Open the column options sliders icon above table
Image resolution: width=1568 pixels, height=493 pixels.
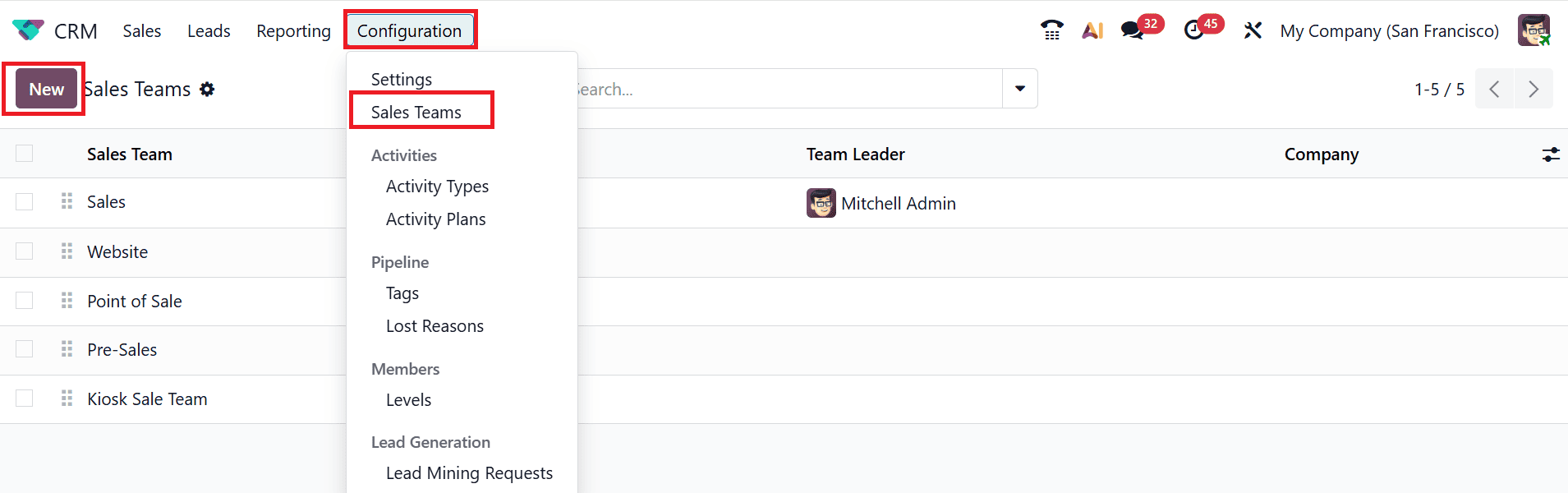click(1551, 154)
